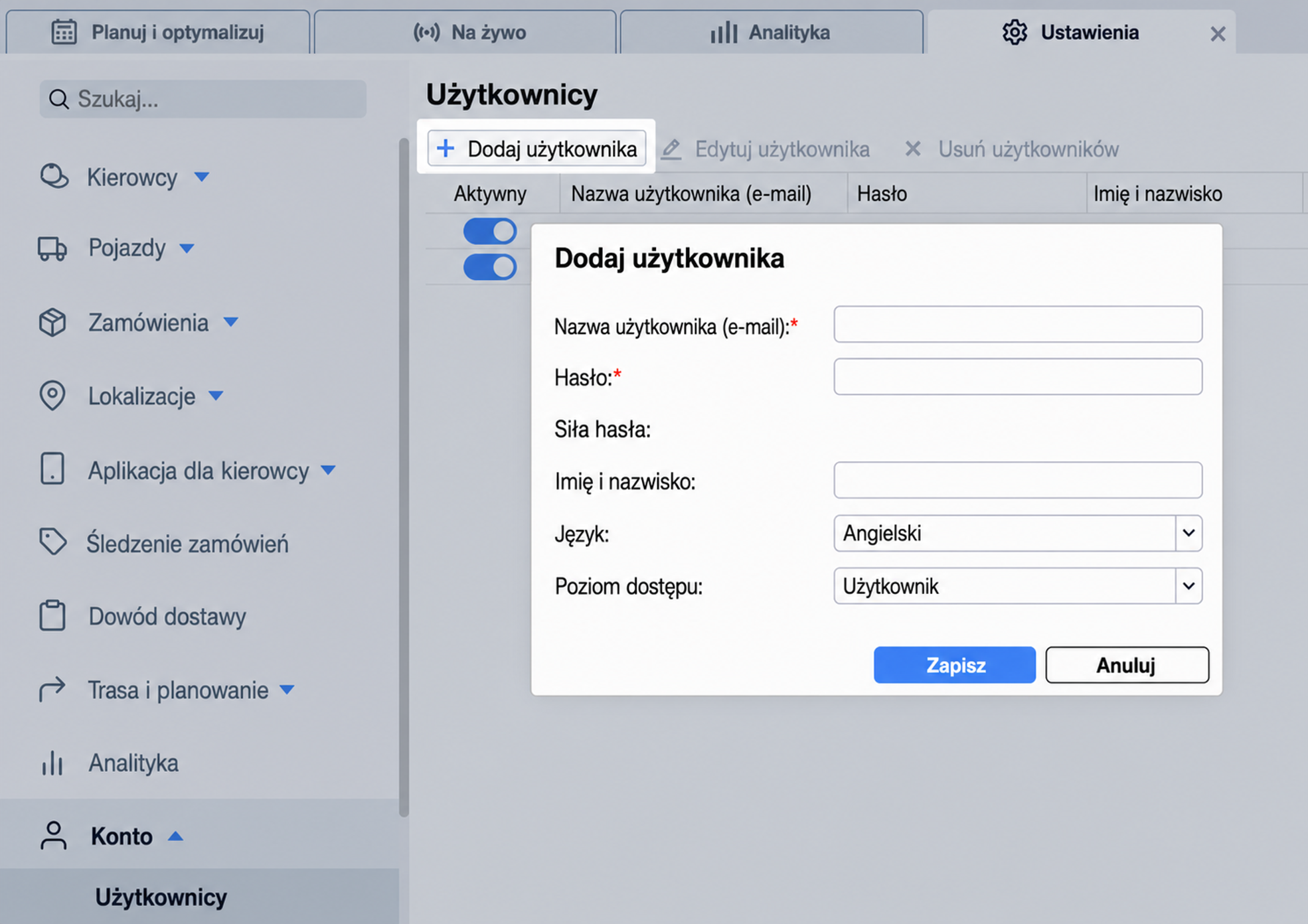1308x924 pixels.
Task: Toggle the first user's Aktywny switch
Action: pos(490,232)
